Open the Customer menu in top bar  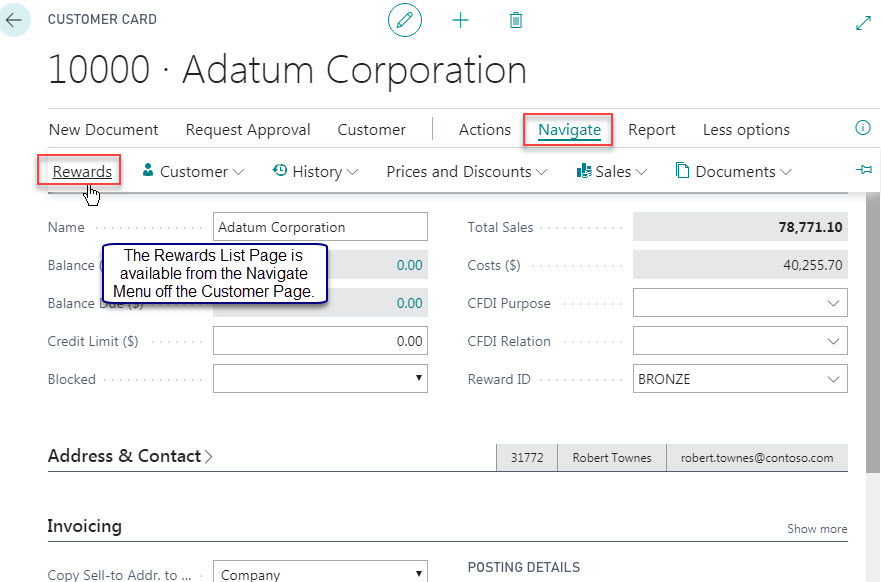(x=371, y=130)
